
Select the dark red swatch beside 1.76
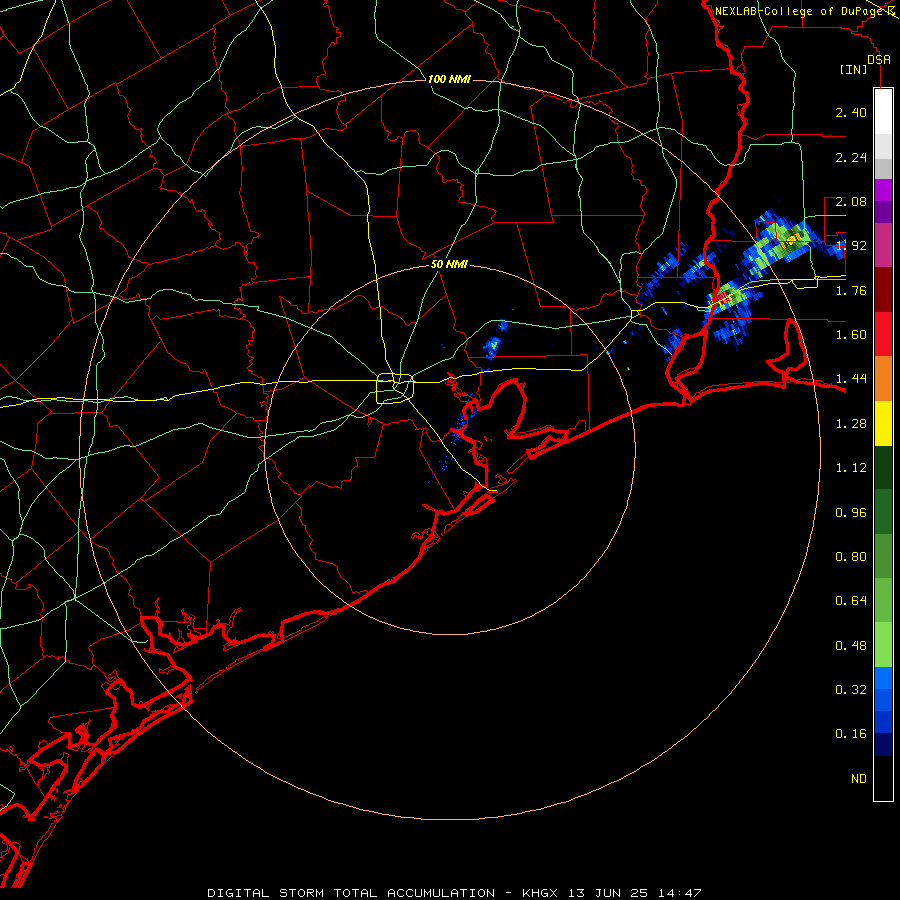point(883,290)
